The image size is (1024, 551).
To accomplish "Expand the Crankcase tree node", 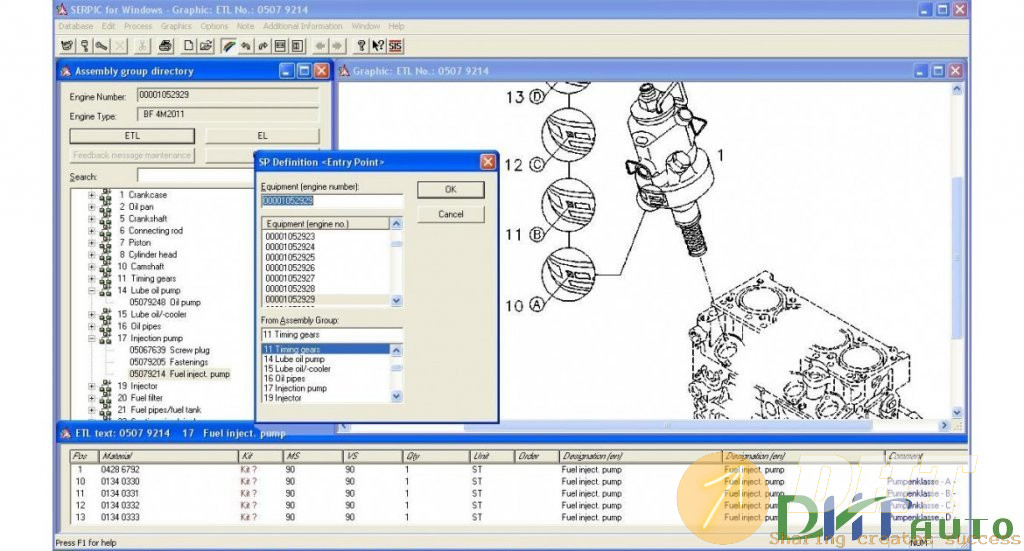I will pos(91,195).
